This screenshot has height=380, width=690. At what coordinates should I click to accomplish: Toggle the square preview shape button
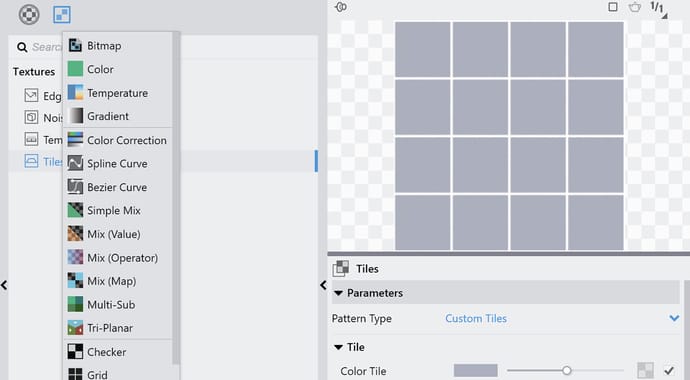click(613, 7)
